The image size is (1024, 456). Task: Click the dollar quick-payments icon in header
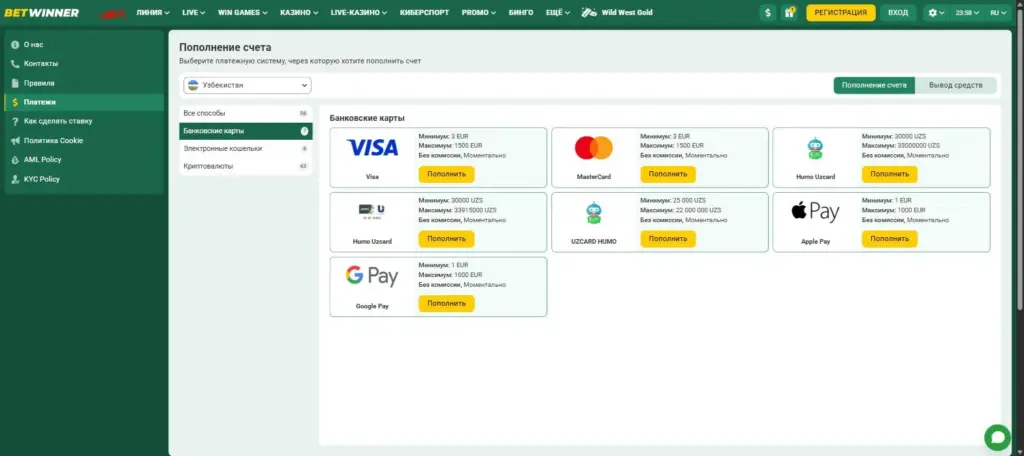click(767, 12)
